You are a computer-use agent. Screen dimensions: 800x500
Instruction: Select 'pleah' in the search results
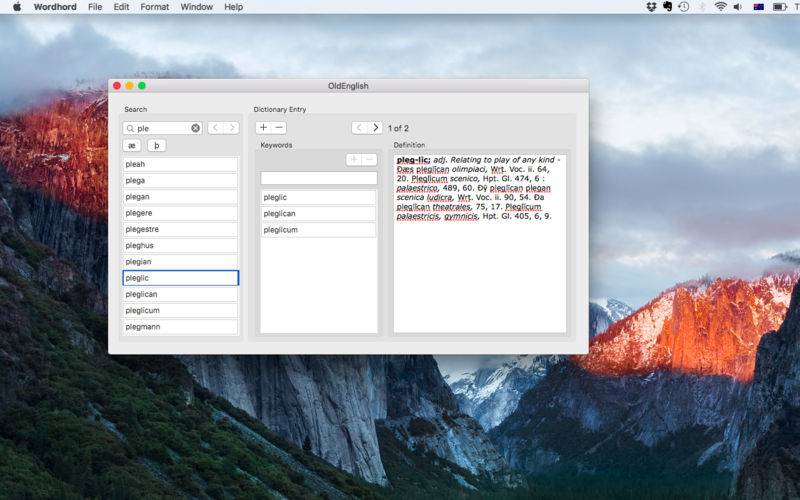(x=181, y=164)
